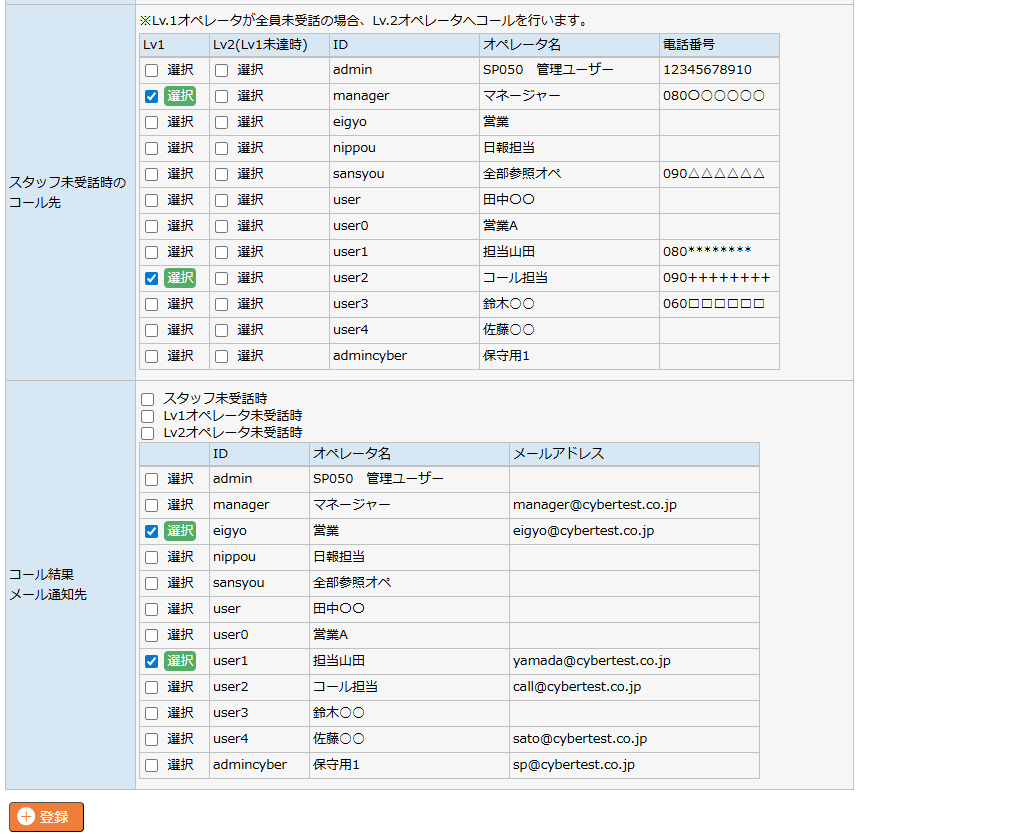Click green 選択 label in manager Lv1 cell

click(179, 96)
